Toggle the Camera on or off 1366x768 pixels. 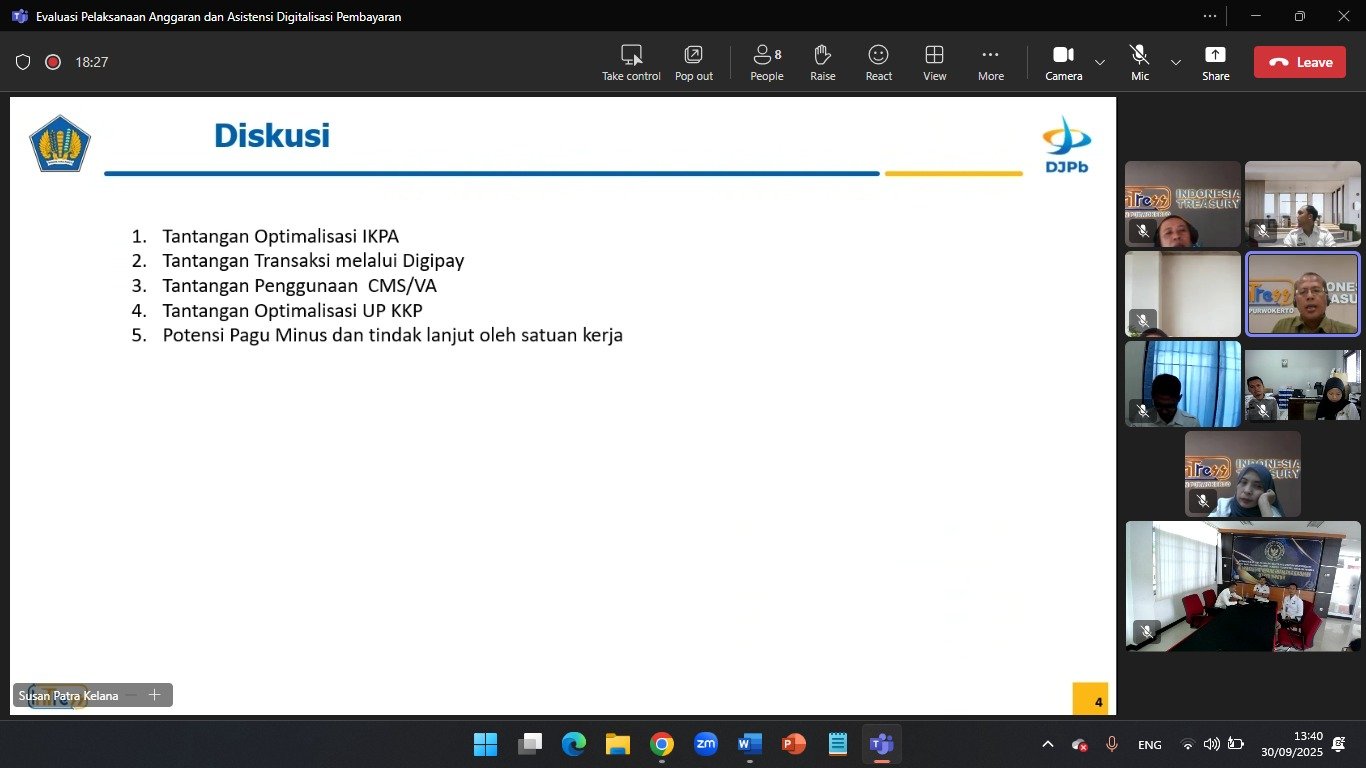[x=1063, y=55]
